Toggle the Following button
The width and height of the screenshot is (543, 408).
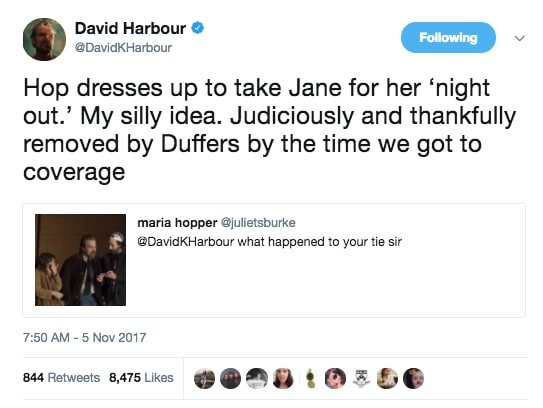(448, 37)
